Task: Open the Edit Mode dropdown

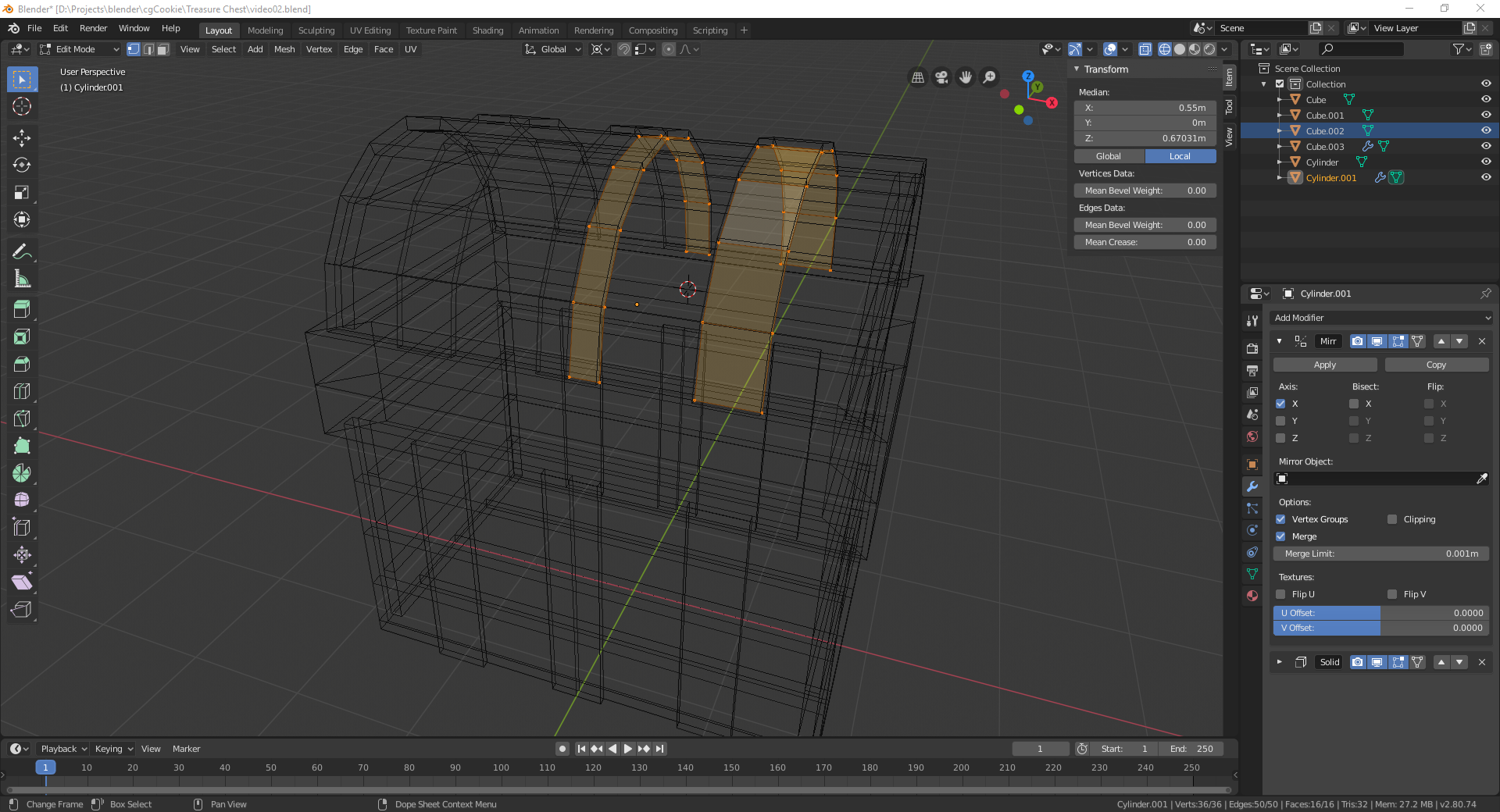Action: (x=80, y=49)
